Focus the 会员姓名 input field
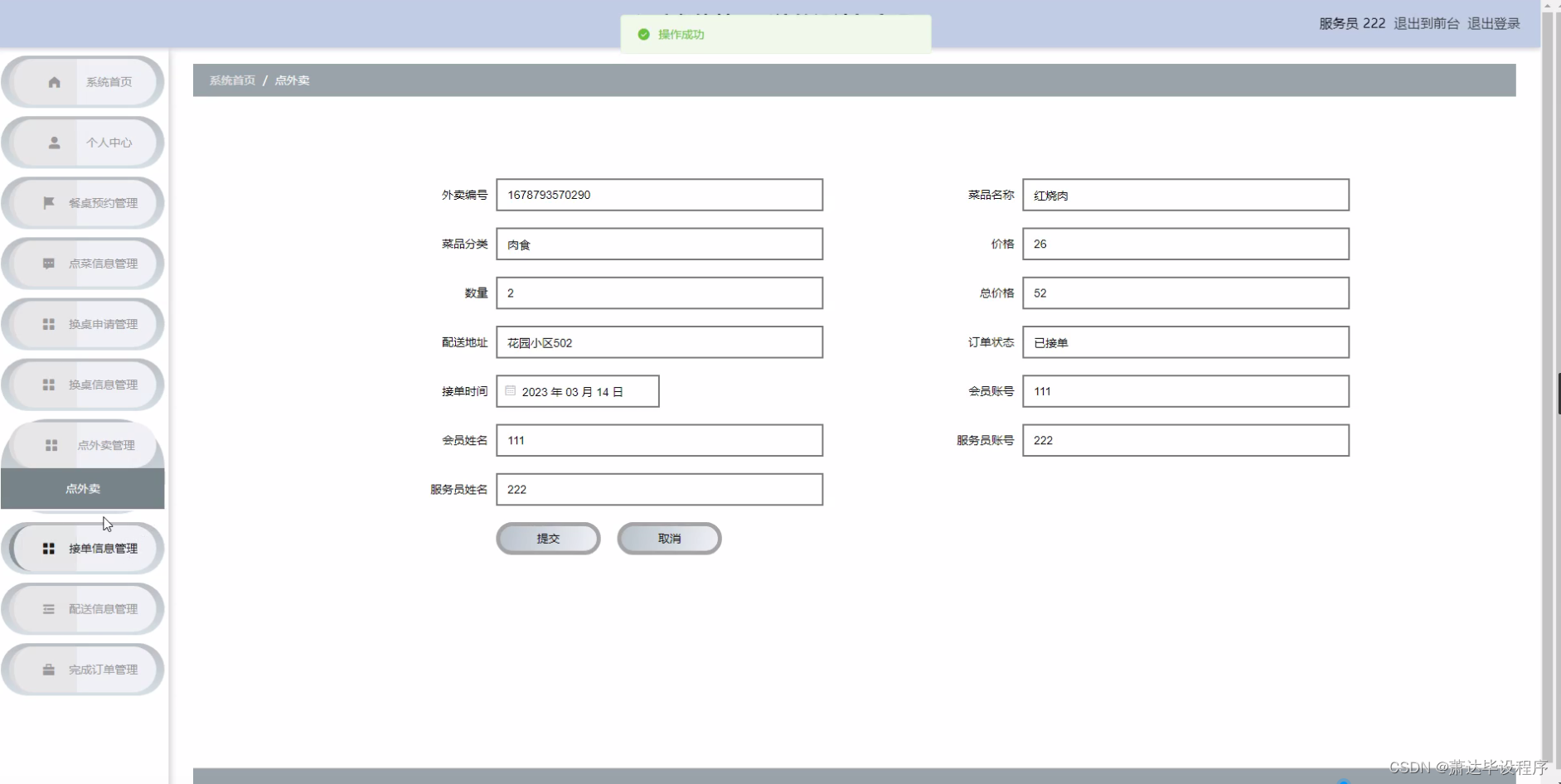1561x784 pixels. click(660, 440)
